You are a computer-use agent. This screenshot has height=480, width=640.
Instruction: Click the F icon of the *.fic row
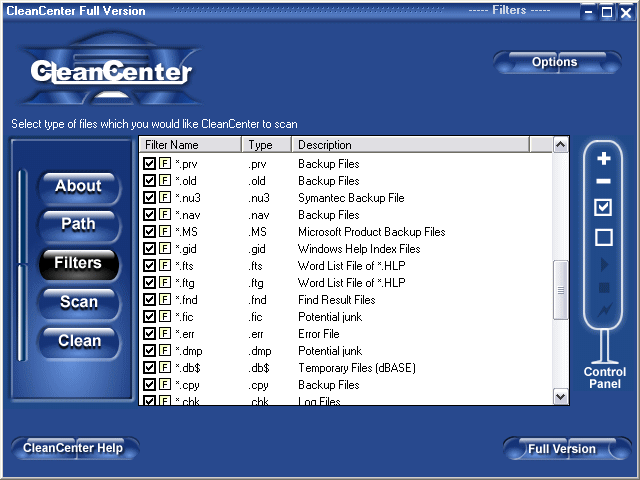[x=165, y=317]
